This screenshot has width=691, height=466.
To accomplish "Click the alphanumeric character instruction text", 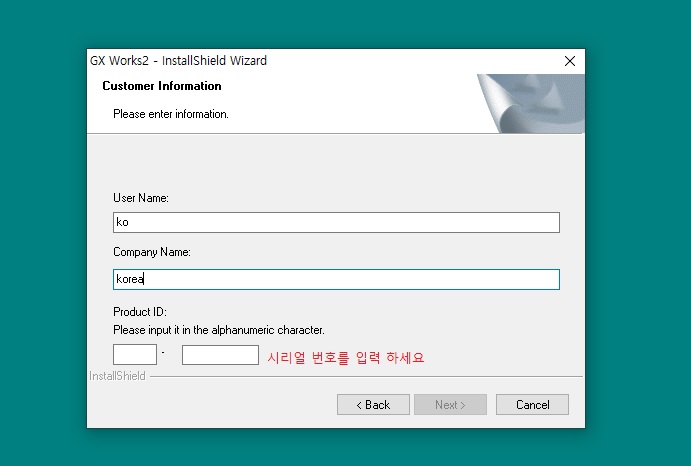I will click(x=219, y=330).
